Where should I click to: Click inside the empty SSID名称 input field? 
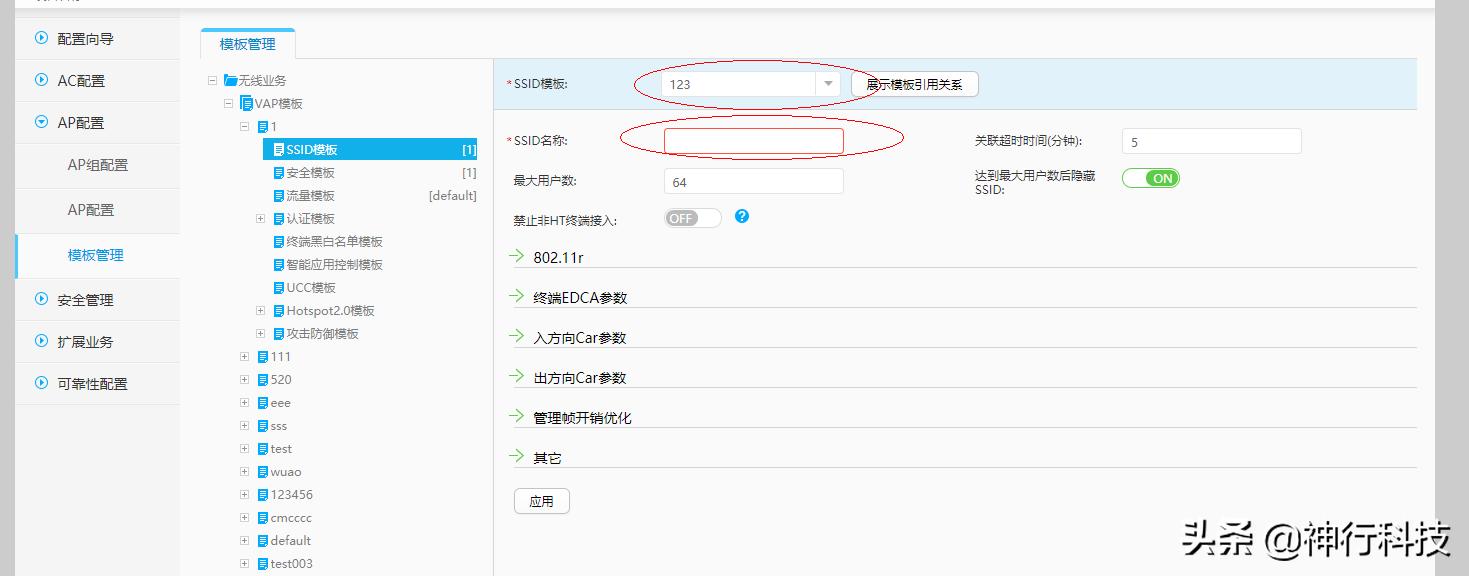pos(753,140)
